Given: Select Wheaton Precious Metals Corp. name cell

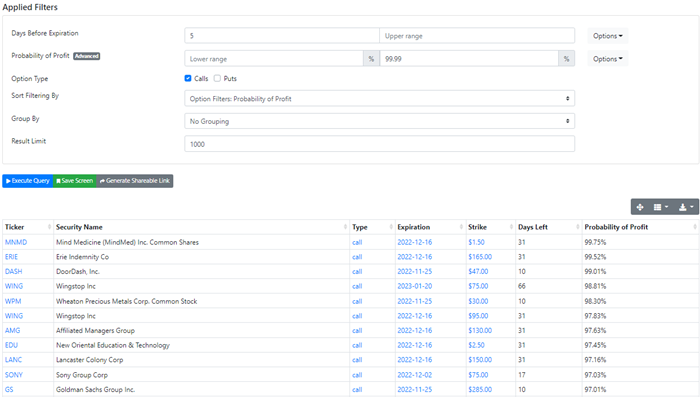Looking at the screenshot, I should coord(201,301).
